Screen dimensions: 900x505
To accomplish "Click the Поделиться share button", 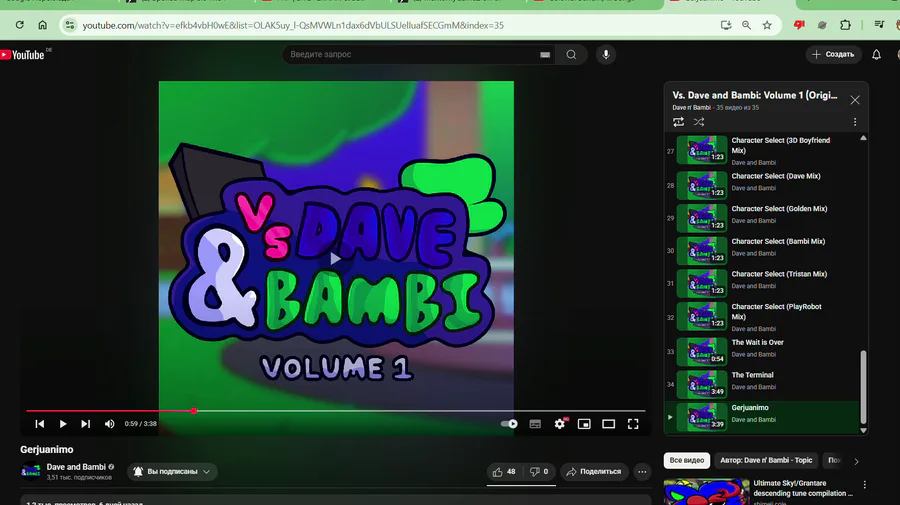I will coord(594,472).
